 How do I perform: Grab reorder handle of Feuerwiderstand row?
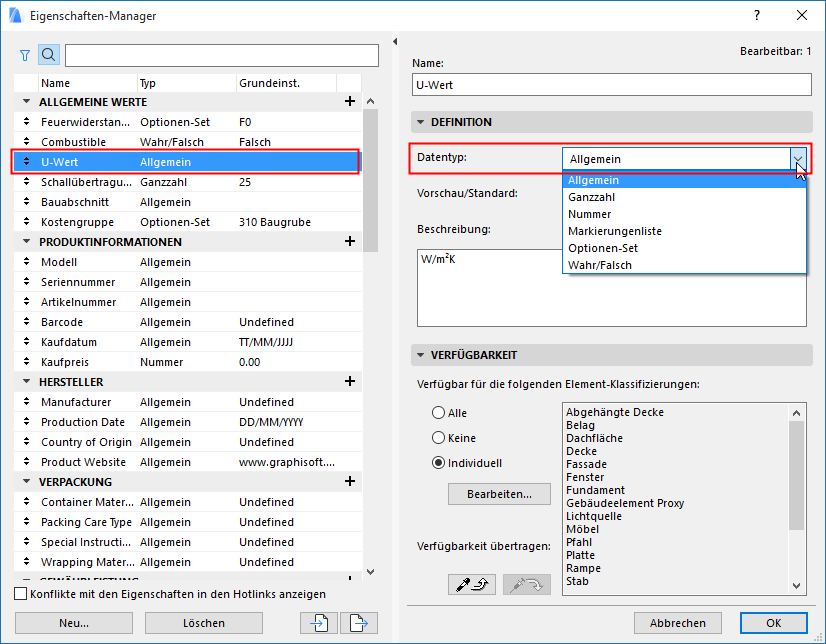26,122
